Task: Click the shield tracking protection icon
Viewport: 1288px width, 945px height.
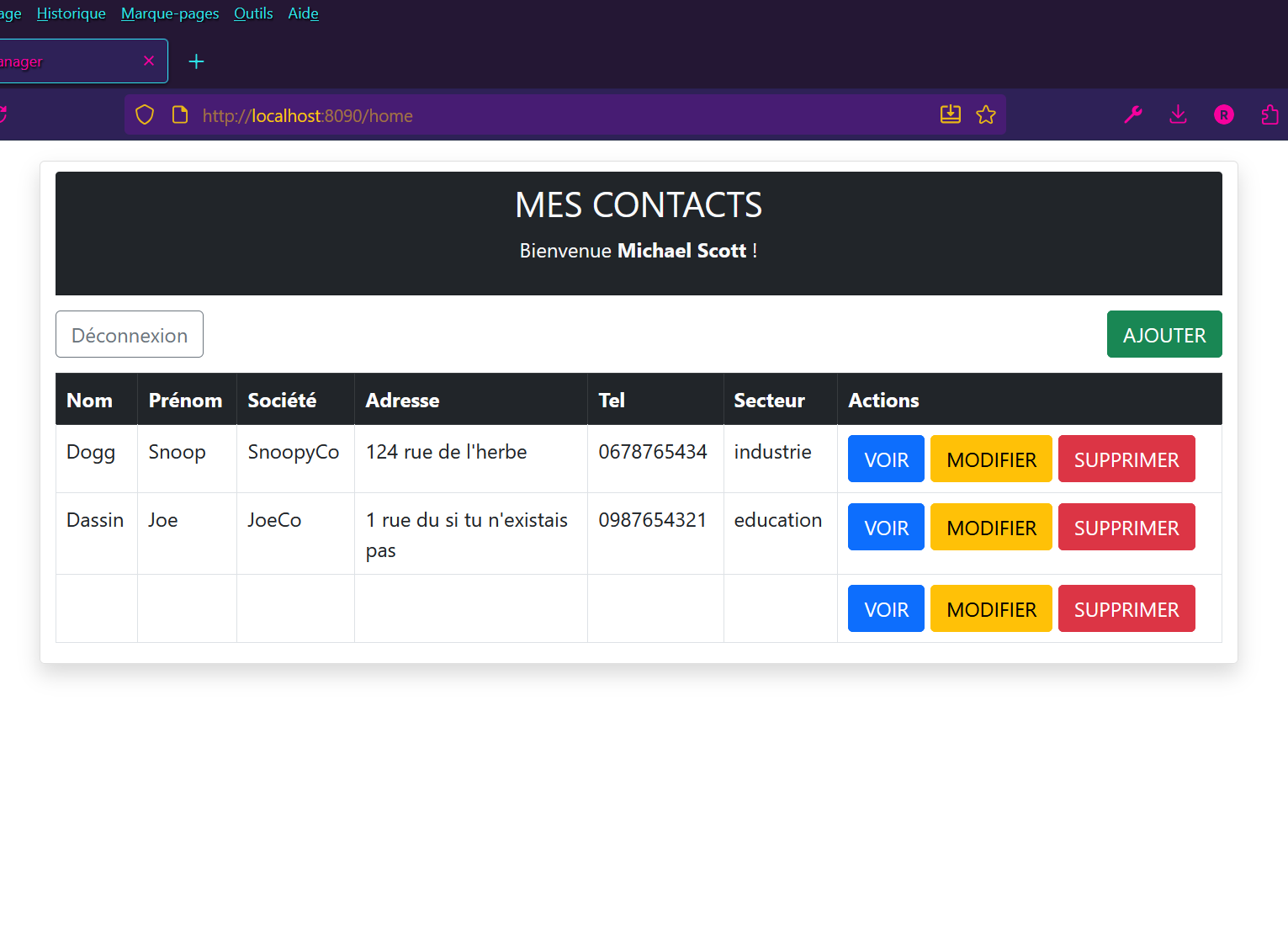Action: click(x=145, y=114)
